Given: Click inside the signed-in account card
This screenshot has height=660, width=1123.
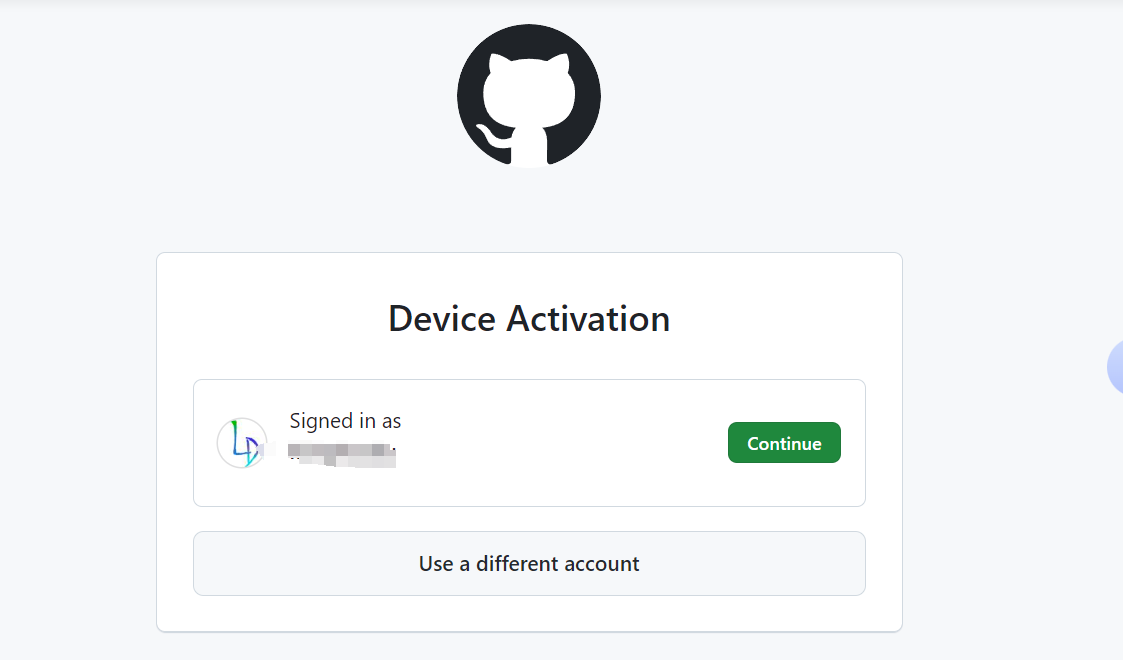Looking at the screenshot, I should pyautogui.click(x=529, y=443).
